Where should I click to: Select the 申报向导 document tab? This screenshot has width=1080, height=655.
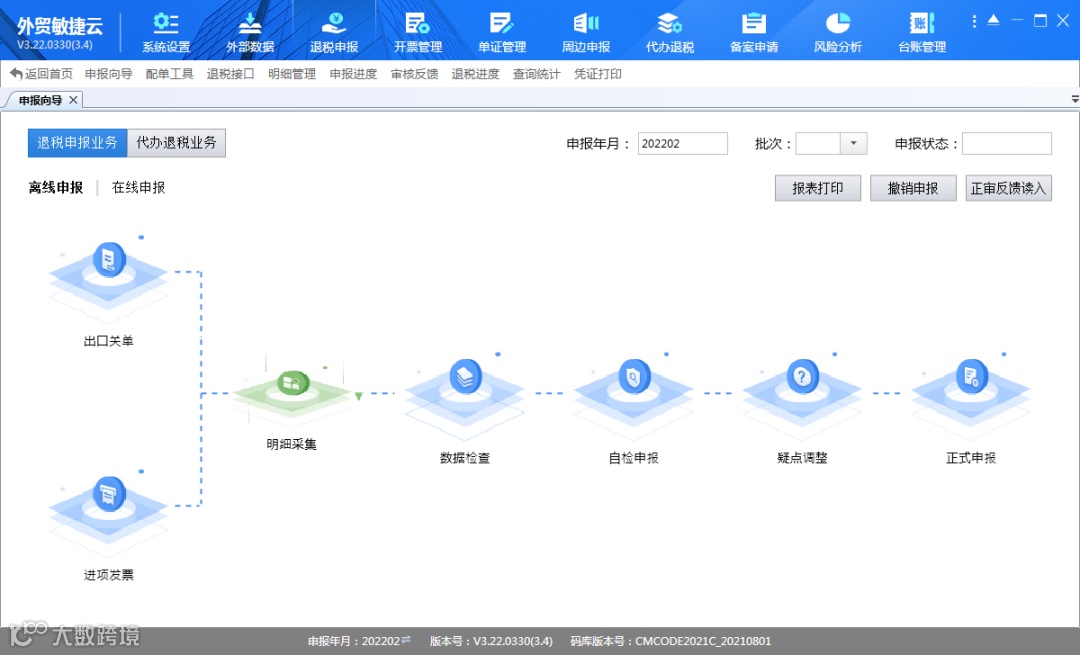pyautogui.click(x=41, y=100)
